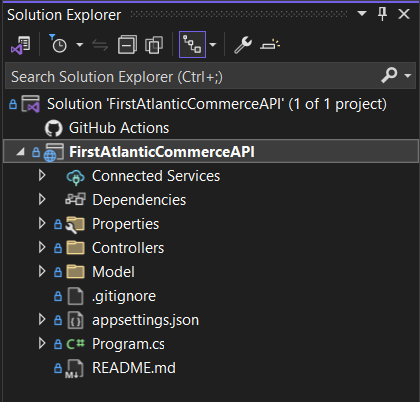Open dropdown next to highlighted view button
The height and width of the screenshot is (402, 420).
click(x=213, y=45)
